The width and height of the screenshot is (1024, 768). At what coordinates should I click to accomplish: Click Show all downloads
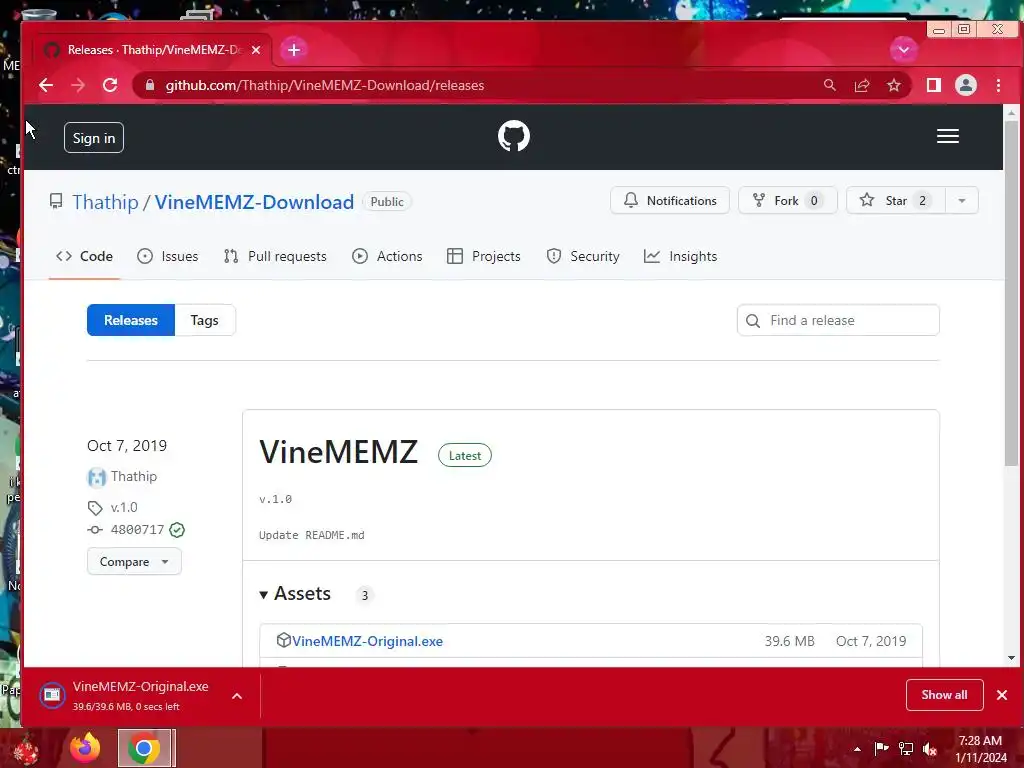944,695
